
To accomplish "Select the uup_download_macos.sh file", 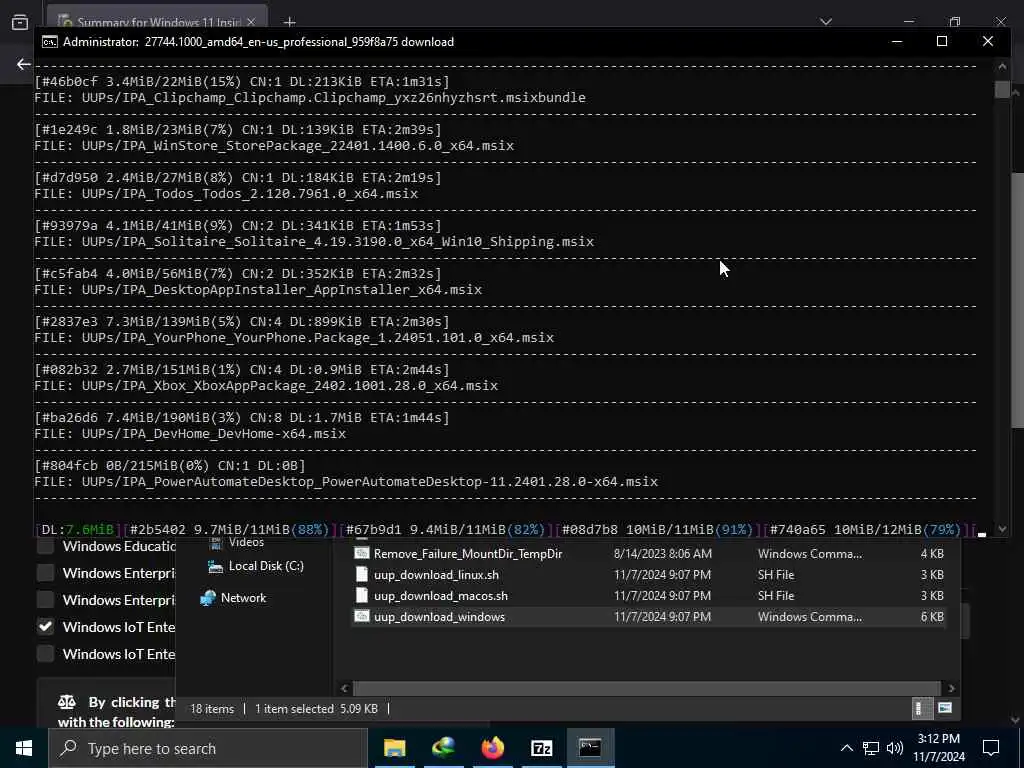I will point(648,596).
